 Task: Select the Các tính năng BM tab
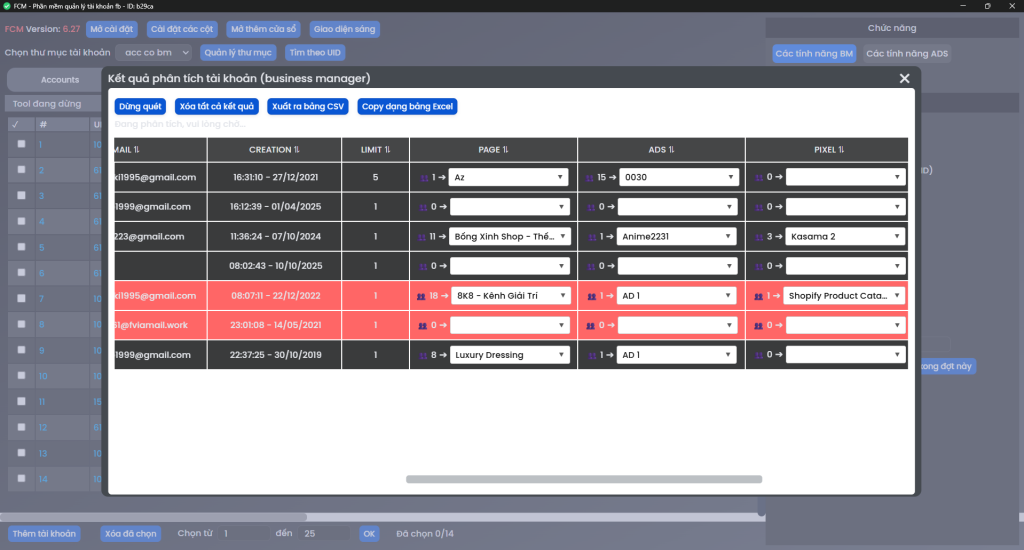[814, 53]
